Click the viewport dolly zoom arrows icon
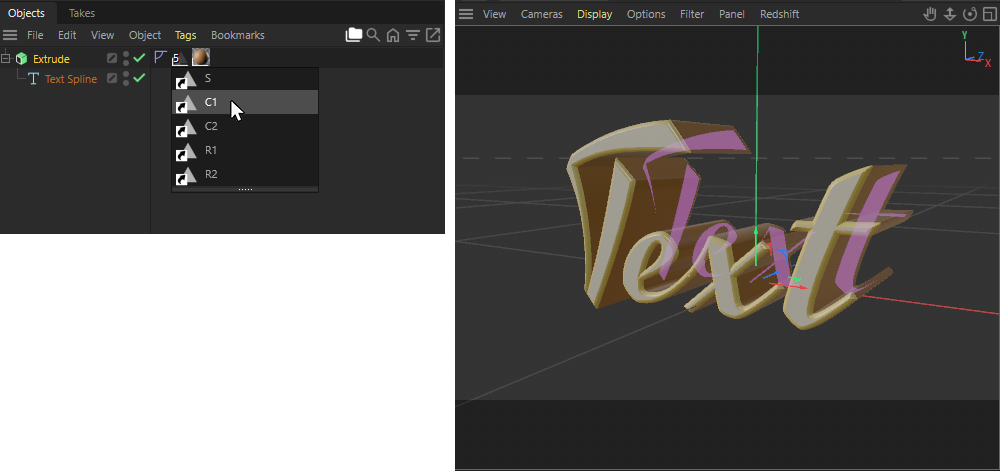 tap(950, 14)
